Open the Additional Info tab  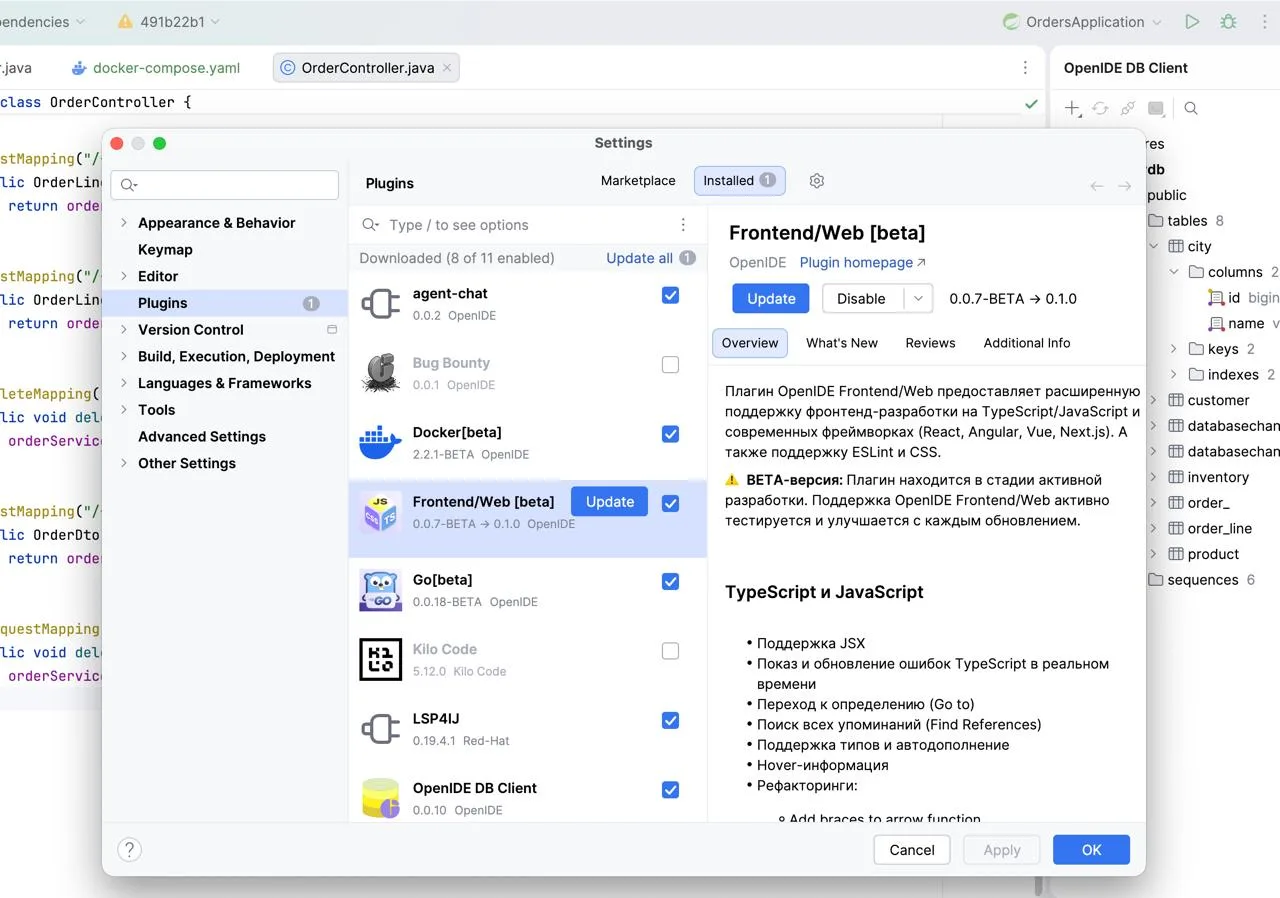[1027, 343]
